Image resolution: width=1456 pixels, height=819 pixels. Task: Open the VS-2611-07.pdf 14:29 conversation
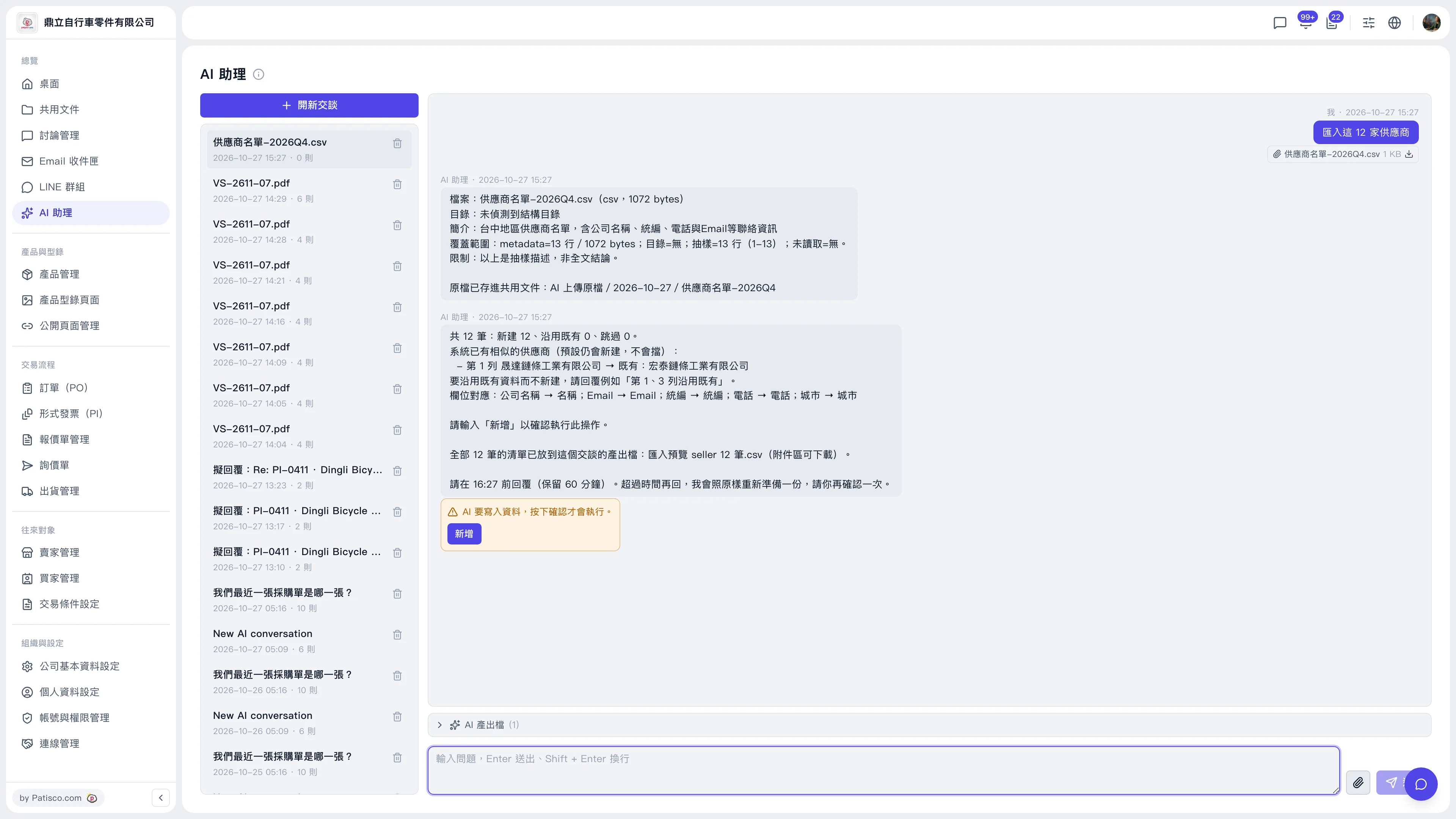(x=309, y=190)
